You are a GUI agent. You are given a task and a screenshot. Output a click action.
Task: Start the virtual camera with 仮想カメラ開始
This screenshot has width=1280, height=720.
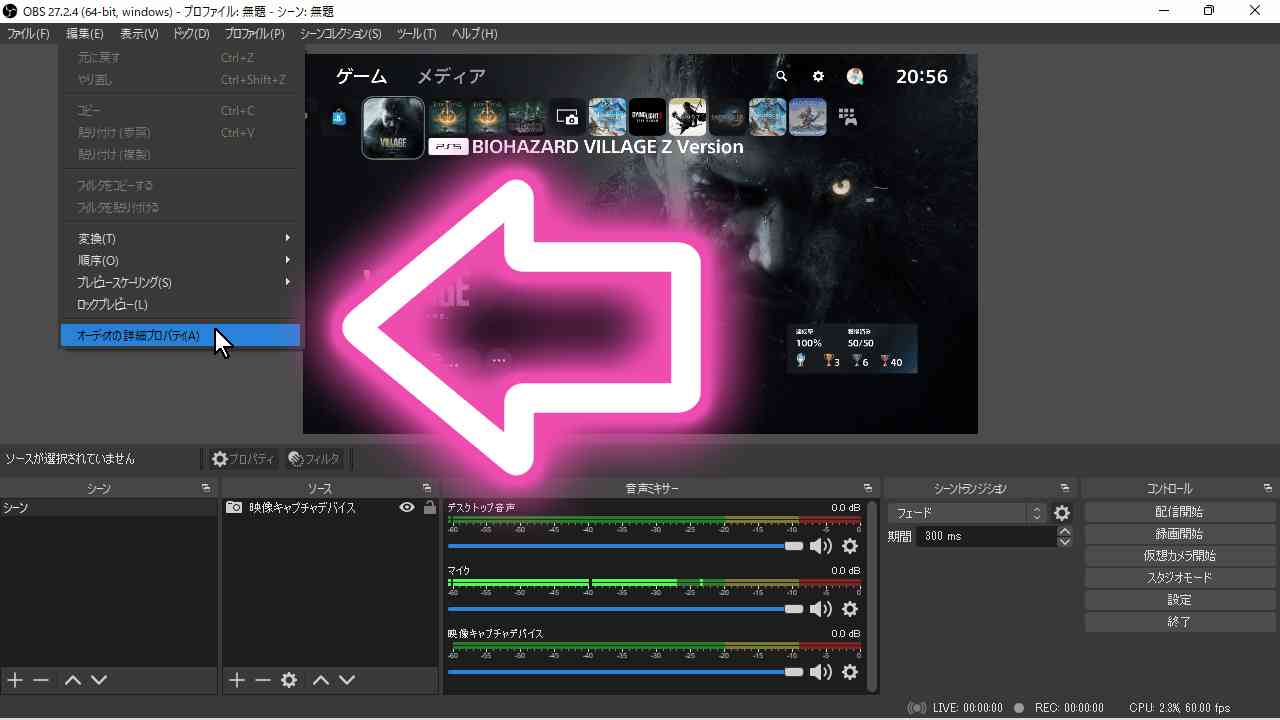point(1179,556)
